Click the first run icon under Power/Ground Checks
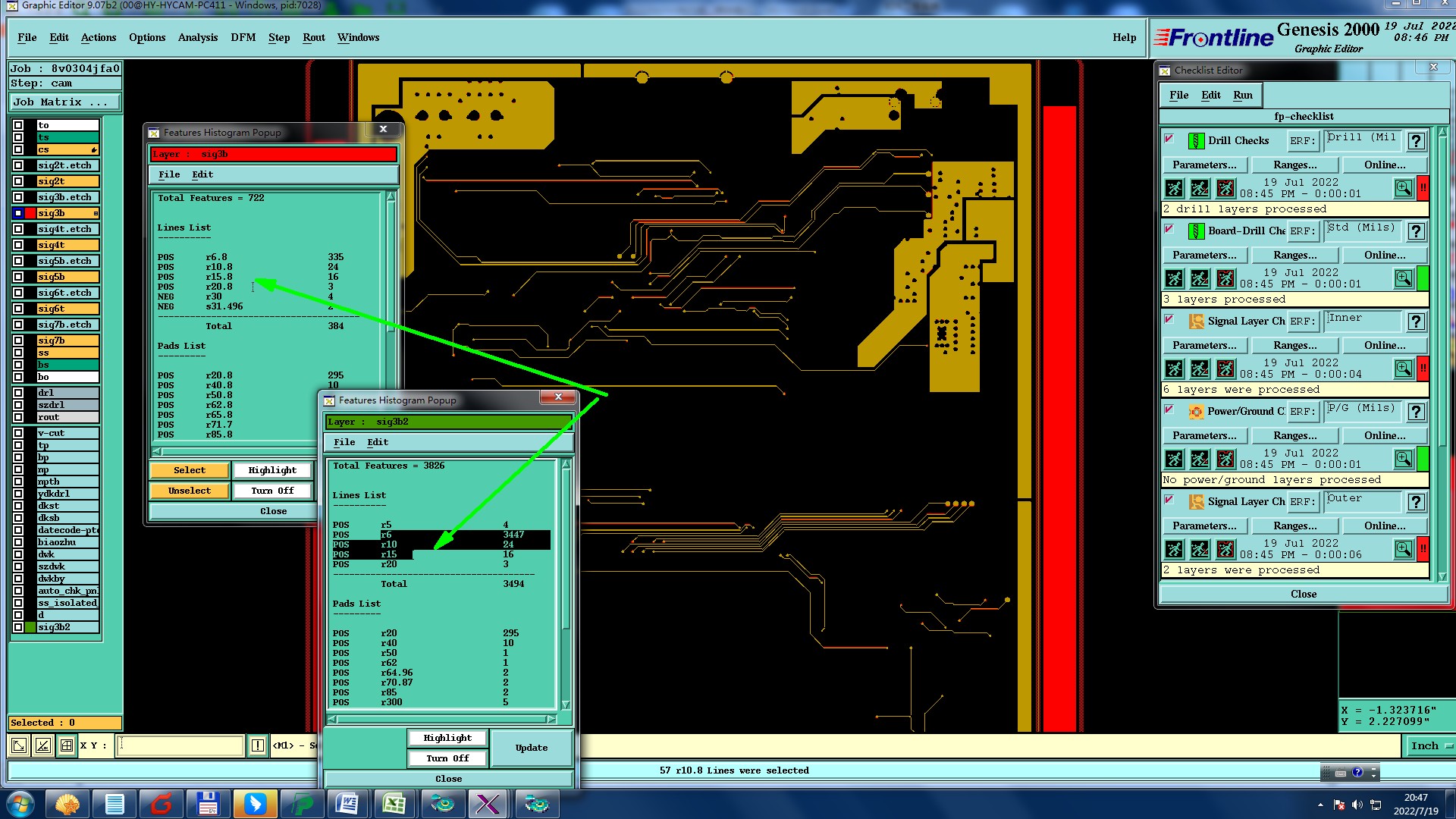The height and width of the screenshot is (819, 1456). click(1174, 459)
